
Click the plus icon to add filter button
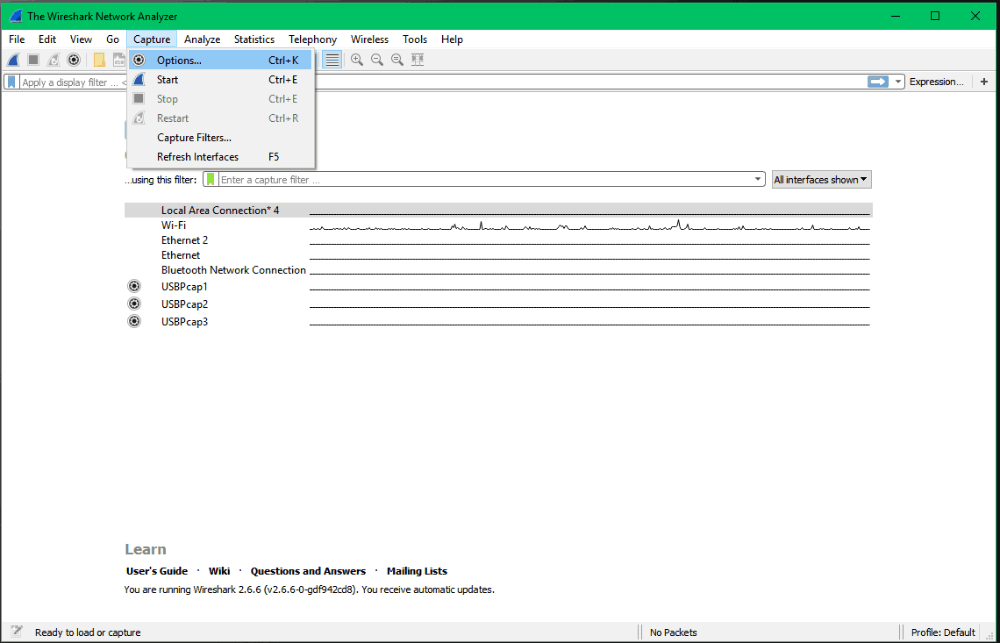click(x=984, y=82)
